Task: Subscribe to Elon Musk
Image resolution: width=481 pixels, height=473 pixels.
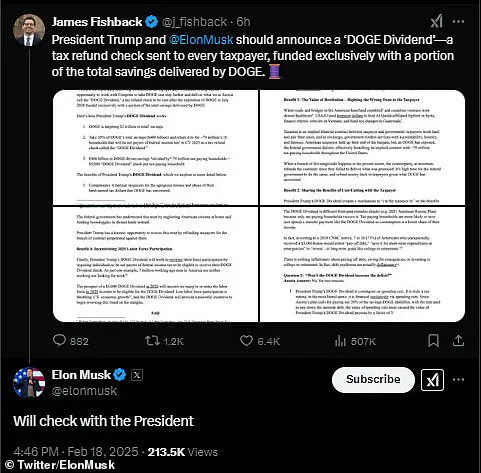Action: 373,379
